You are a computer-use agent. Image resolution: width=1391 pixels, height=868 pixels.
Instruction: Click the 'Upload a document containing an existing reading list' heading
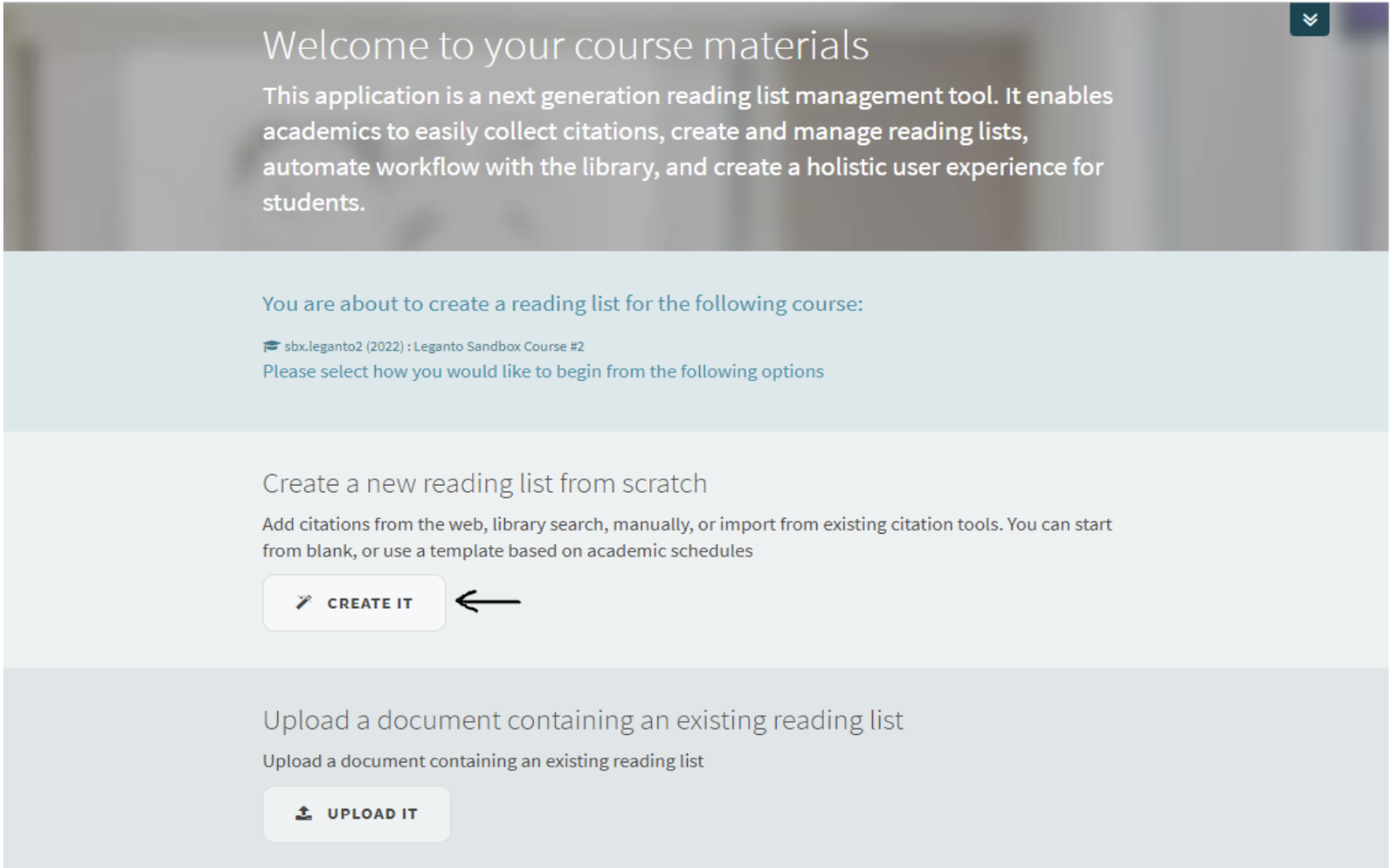pyautogui.click(x=584, y=719)
